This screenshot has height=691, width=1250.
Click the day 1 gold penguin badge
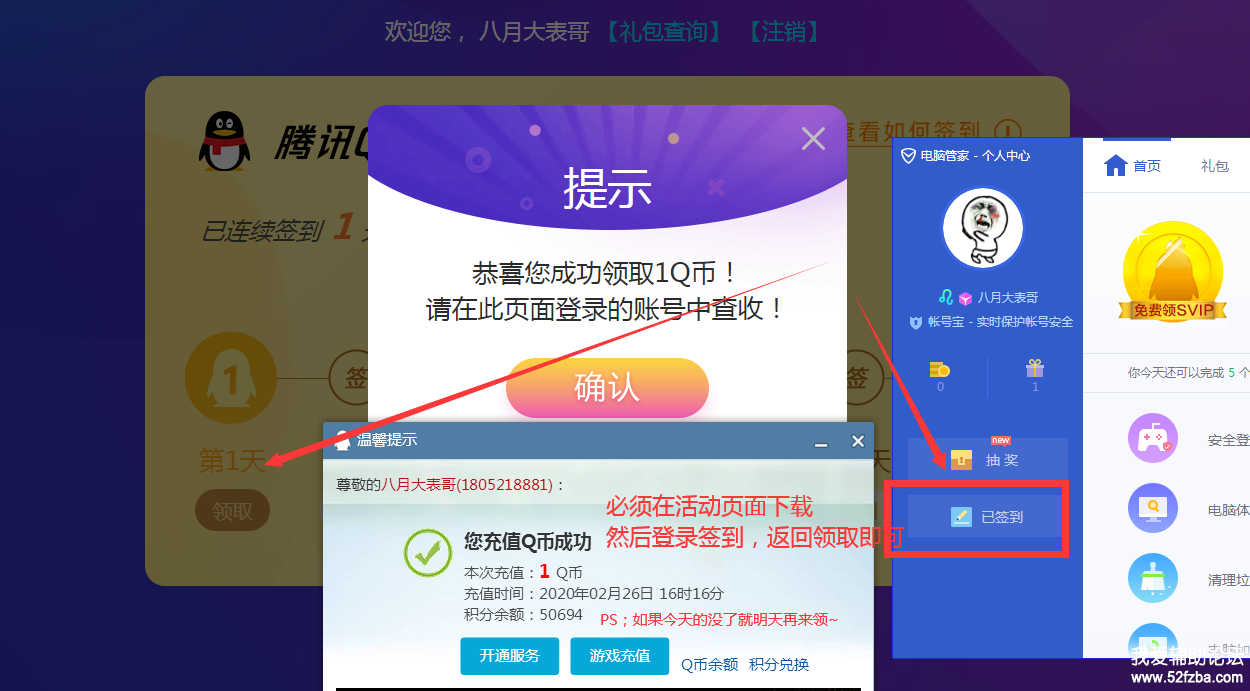click(x=231, y=378)
